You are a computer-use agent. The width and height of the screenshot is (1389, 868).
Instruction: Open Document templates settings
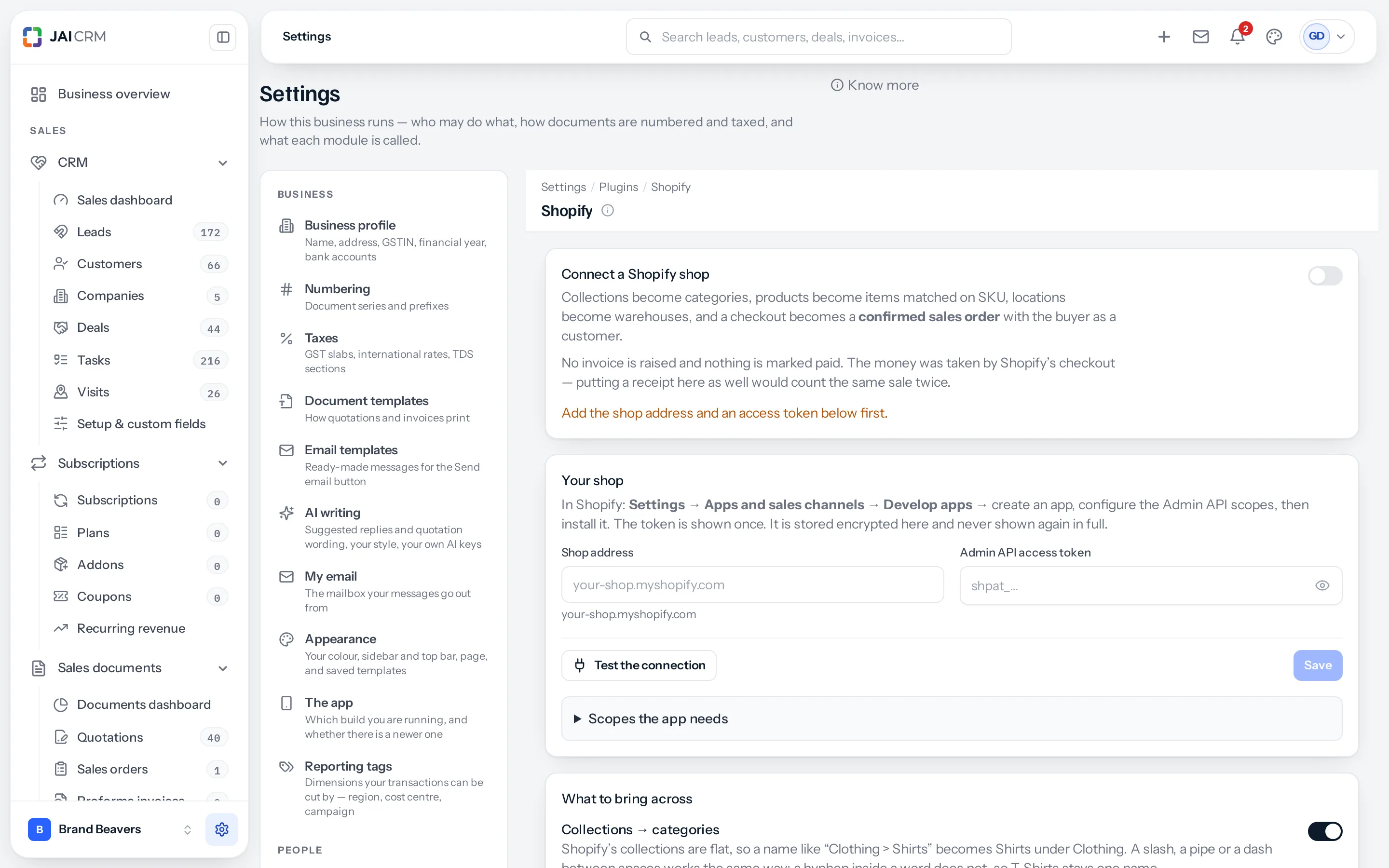383,409
